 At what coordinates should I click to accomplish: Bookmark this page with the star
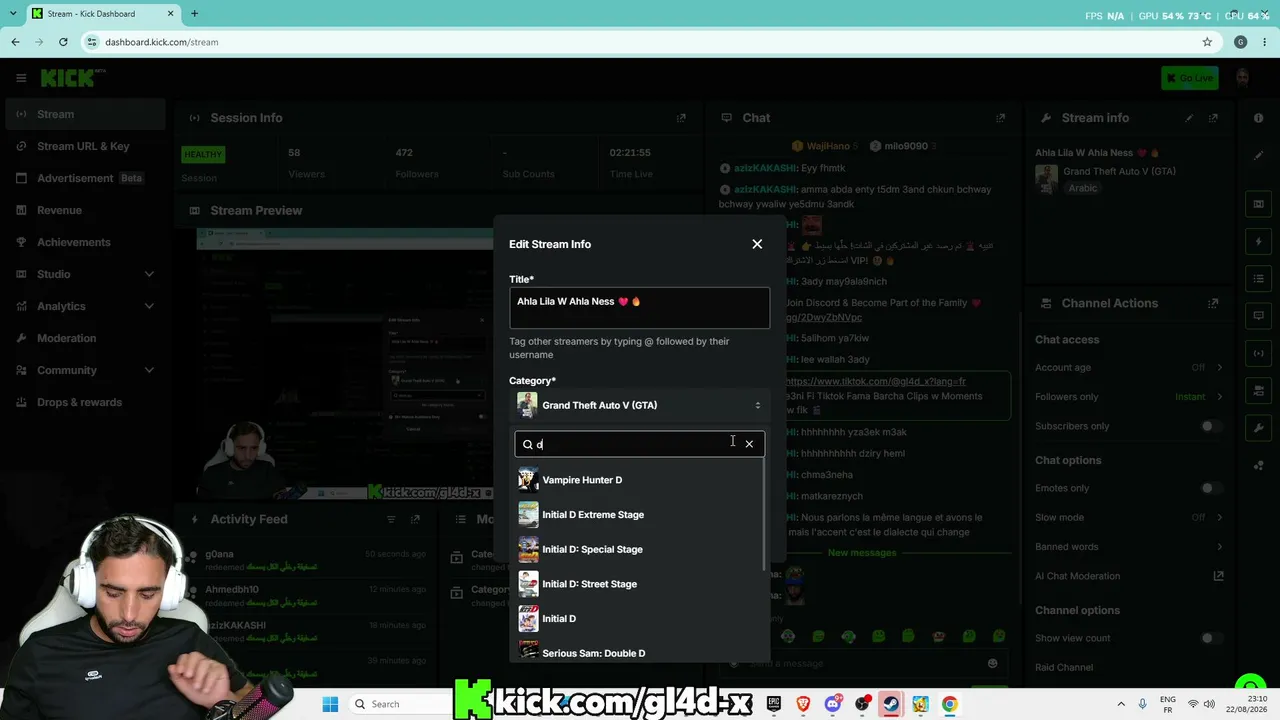tap(1207, 42)
